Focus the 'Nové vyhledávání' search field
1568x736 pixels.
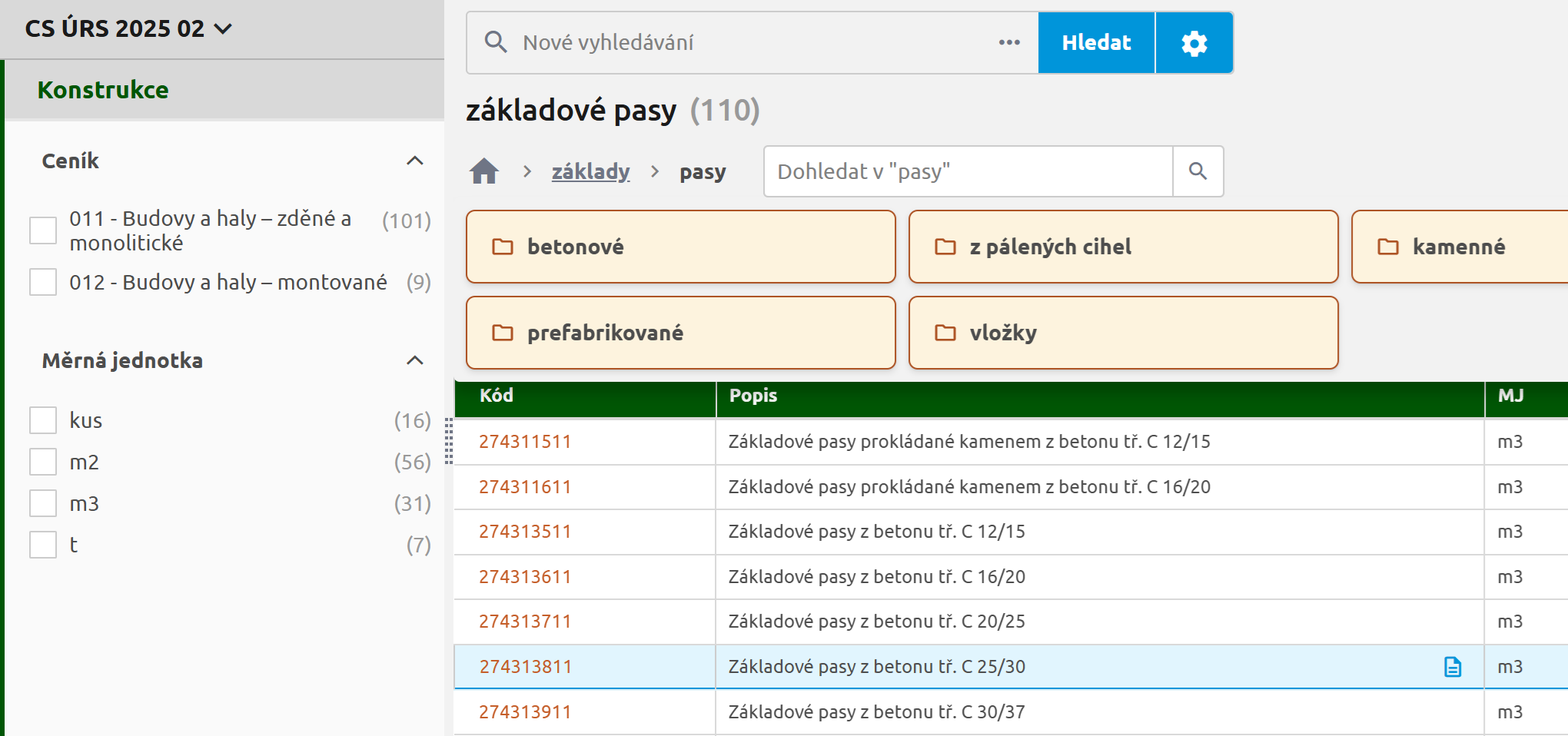coord(753,43)
